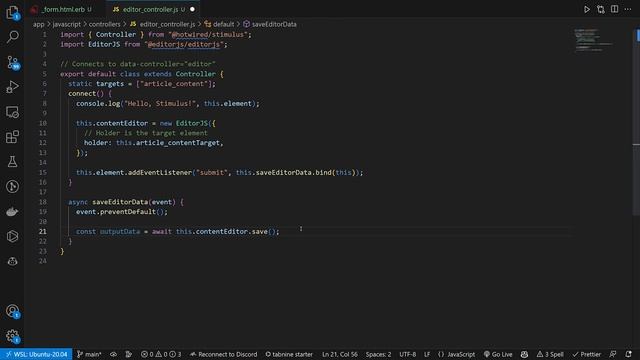The height and width of the screenshot is (360, 640).
Task: Open the Remote Explorer view
Action: [x=12, y=112]
